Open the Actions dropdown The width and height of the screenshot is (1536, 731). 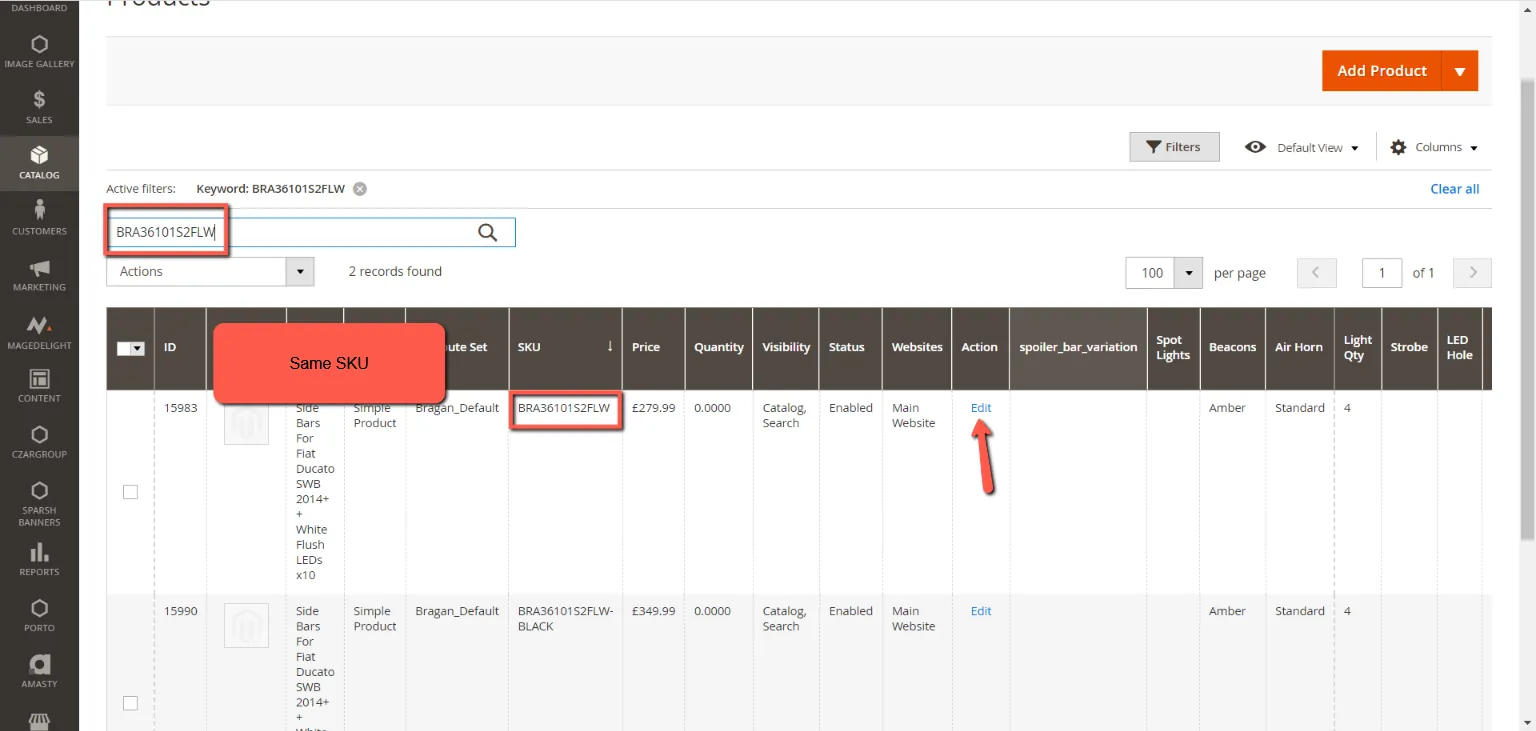pyautogui.click(x=210, y=272)
